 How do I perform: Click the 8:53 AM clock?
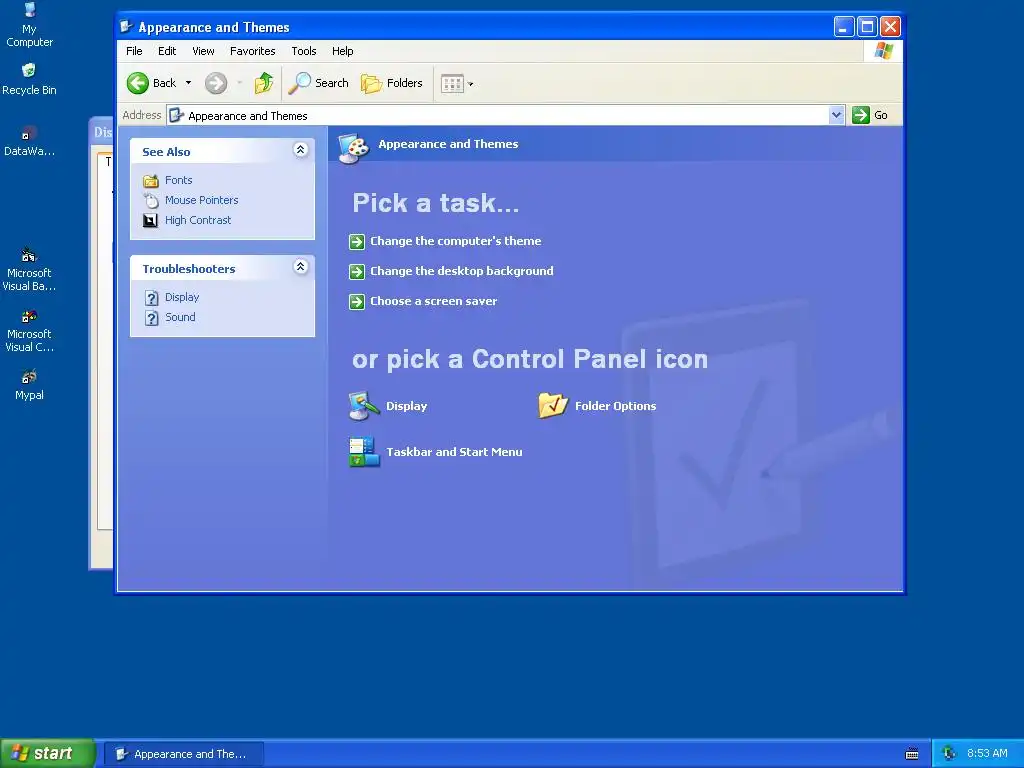[987, 754]
